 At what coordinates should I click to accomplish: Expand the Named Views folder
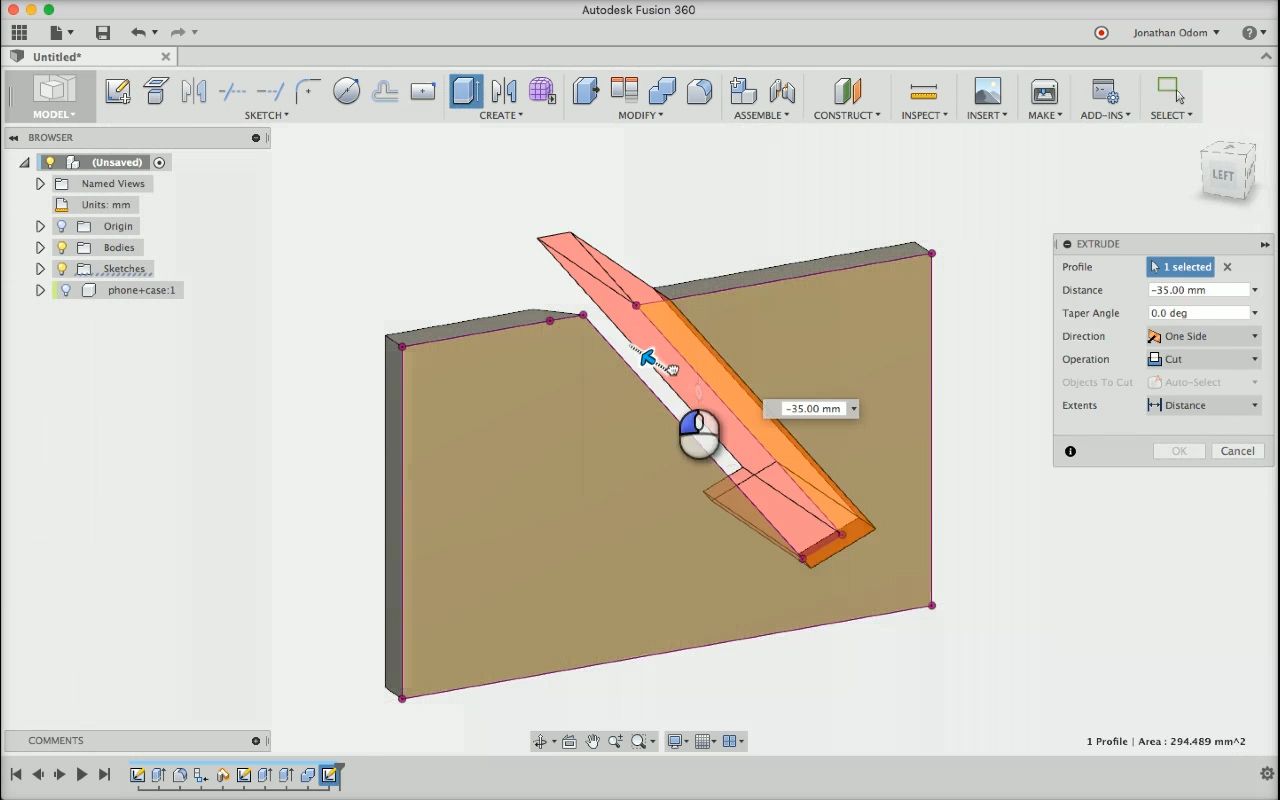[x=40, y=183]
